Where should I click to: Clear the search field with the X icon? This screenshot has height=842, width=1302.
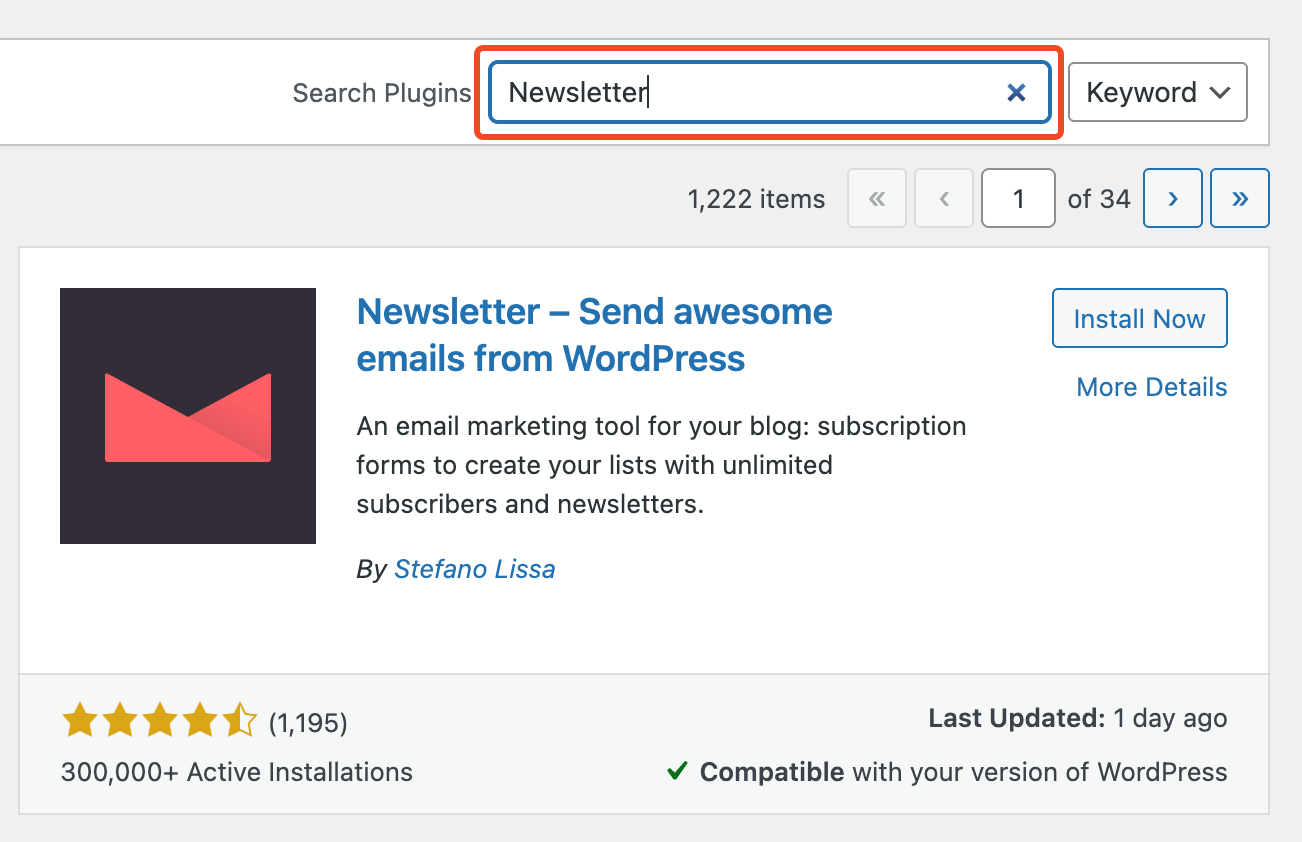pyautogui.click(x=1016, y=92)
